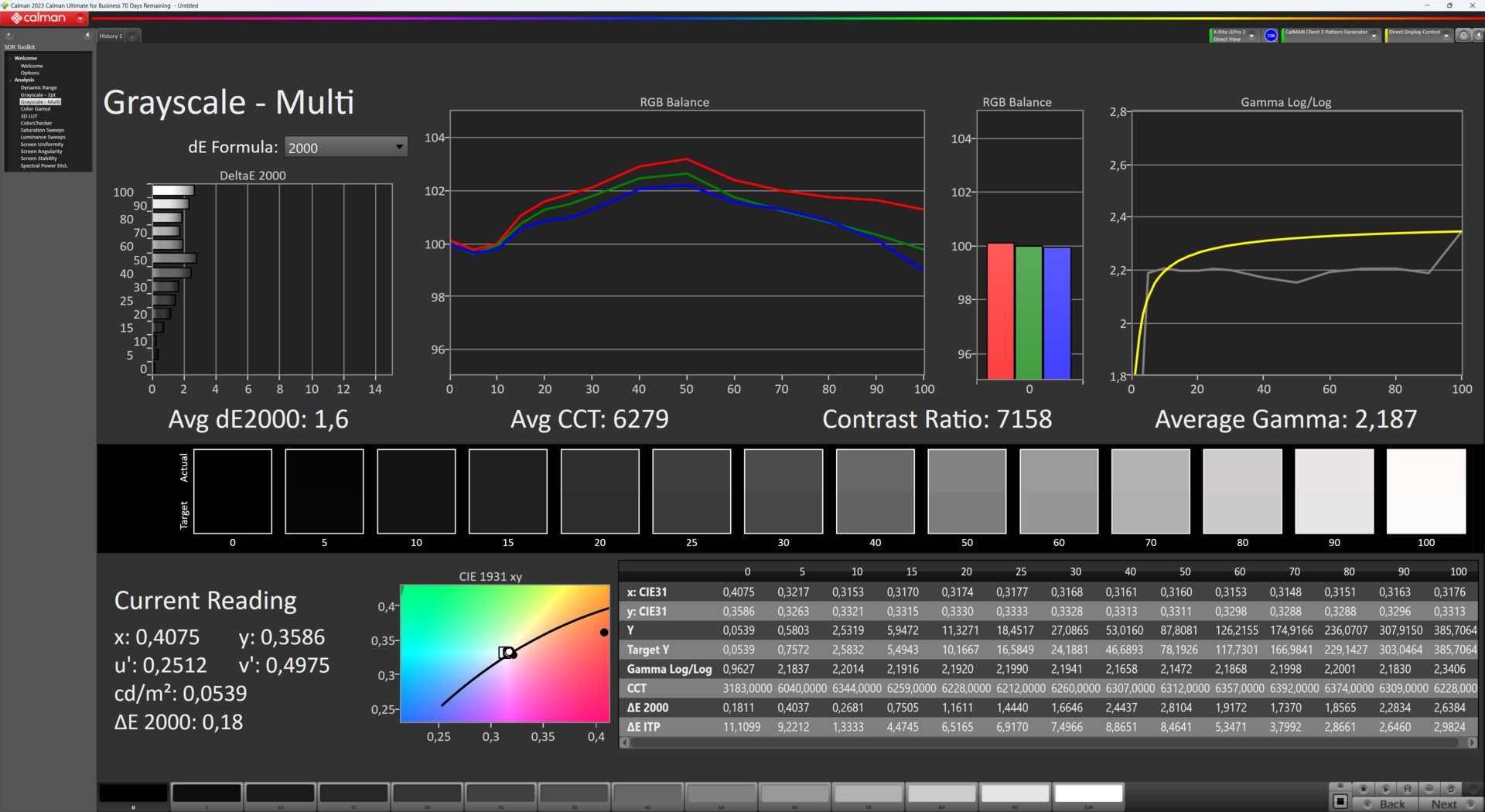Click the blue 238 meter status circle

(1271, 36)
